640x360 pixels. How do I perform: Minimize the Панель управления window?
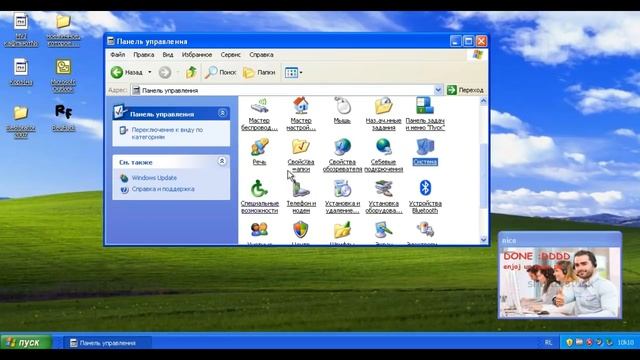coord(456,41)
